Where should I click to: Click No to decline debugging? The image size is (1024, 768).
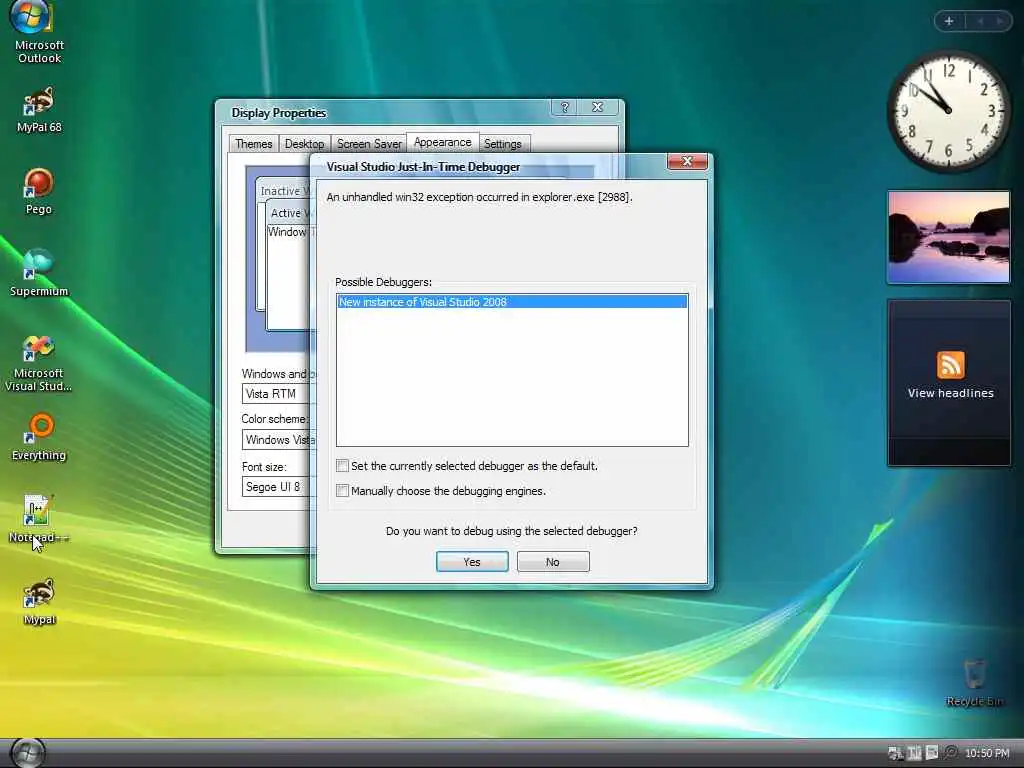click(553, 562)
